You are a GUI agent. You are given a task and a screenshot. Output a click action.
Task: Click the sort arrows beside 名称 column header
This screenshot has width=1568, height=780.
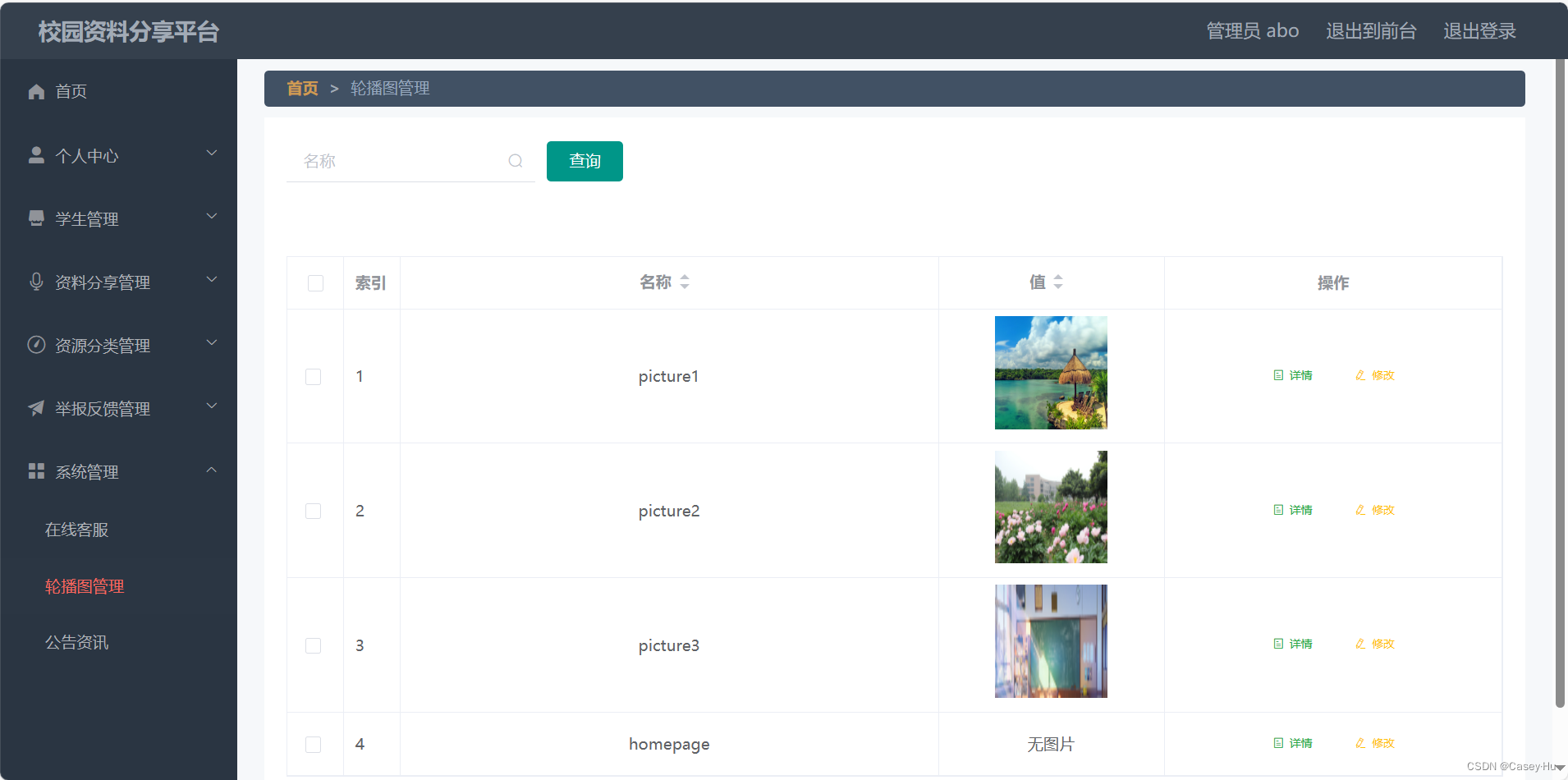[685, 282]
